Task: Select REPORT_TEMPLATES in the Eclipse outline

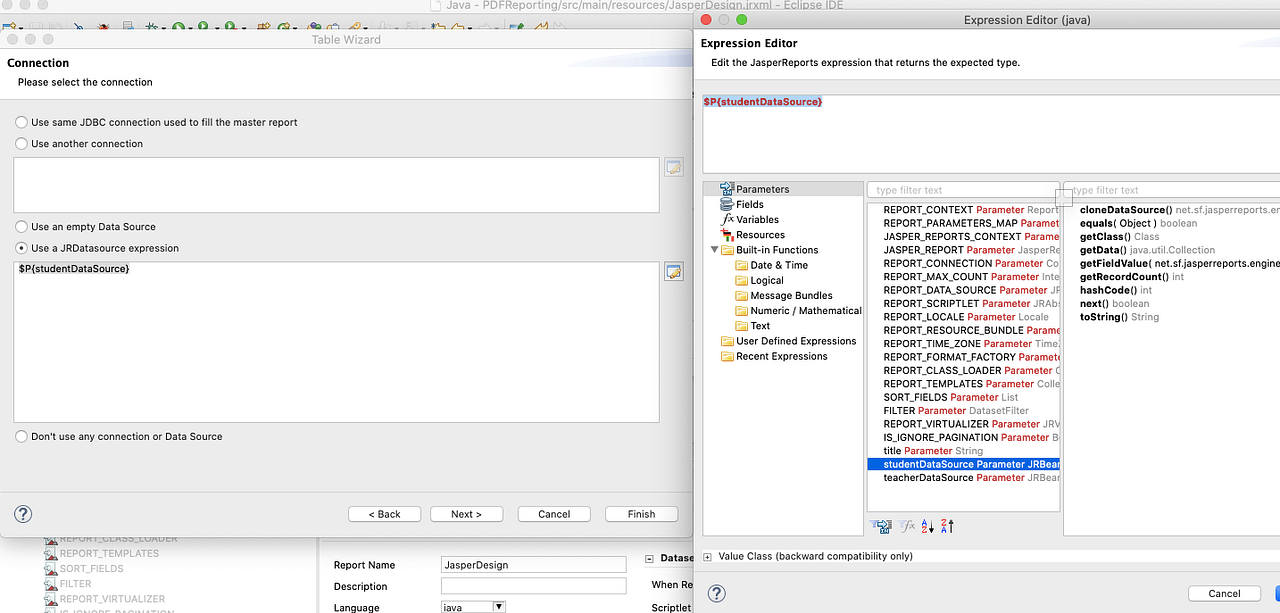Action: [109, 553]
